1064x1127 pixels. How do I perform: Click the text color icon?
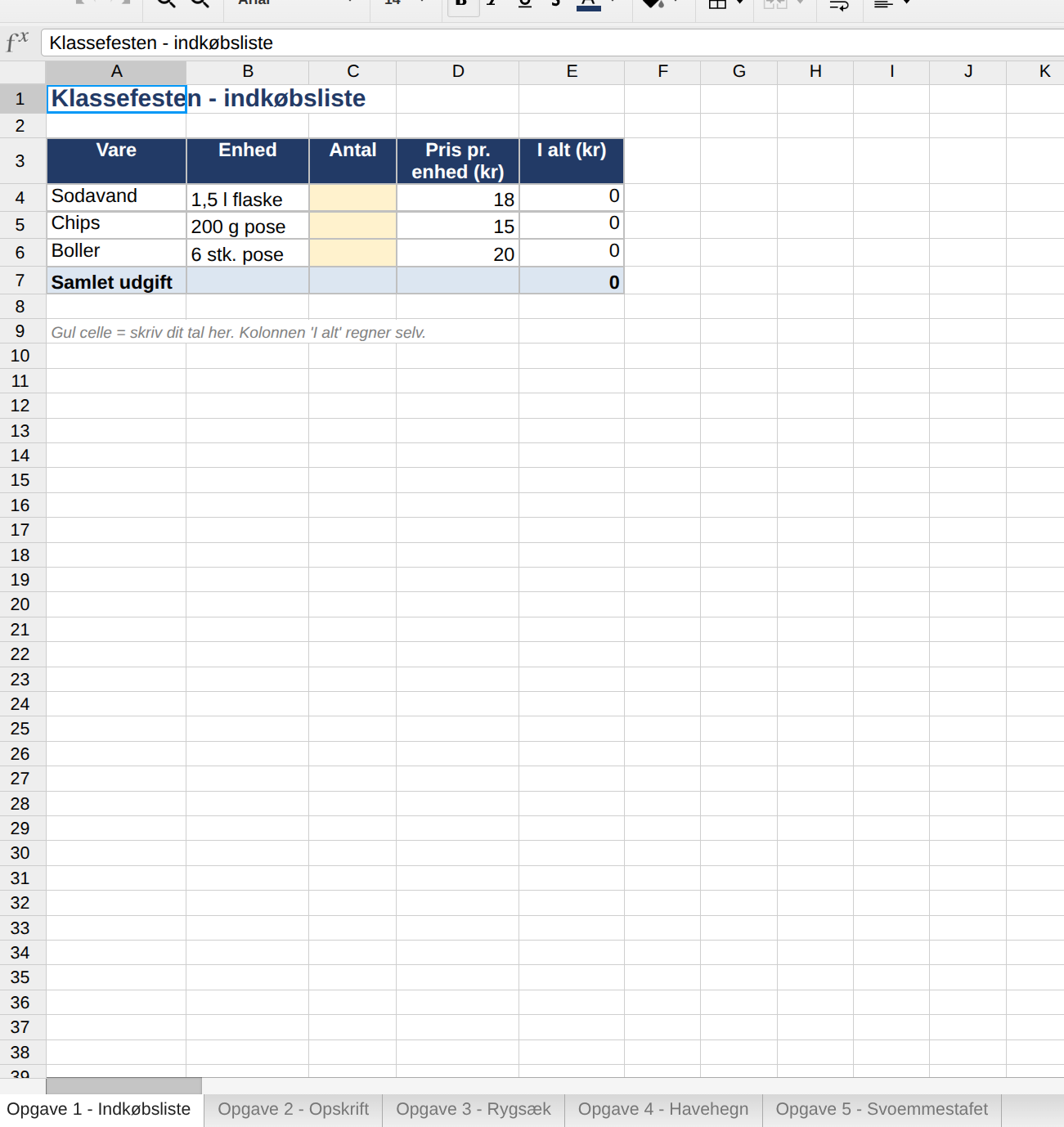[588, 3]
